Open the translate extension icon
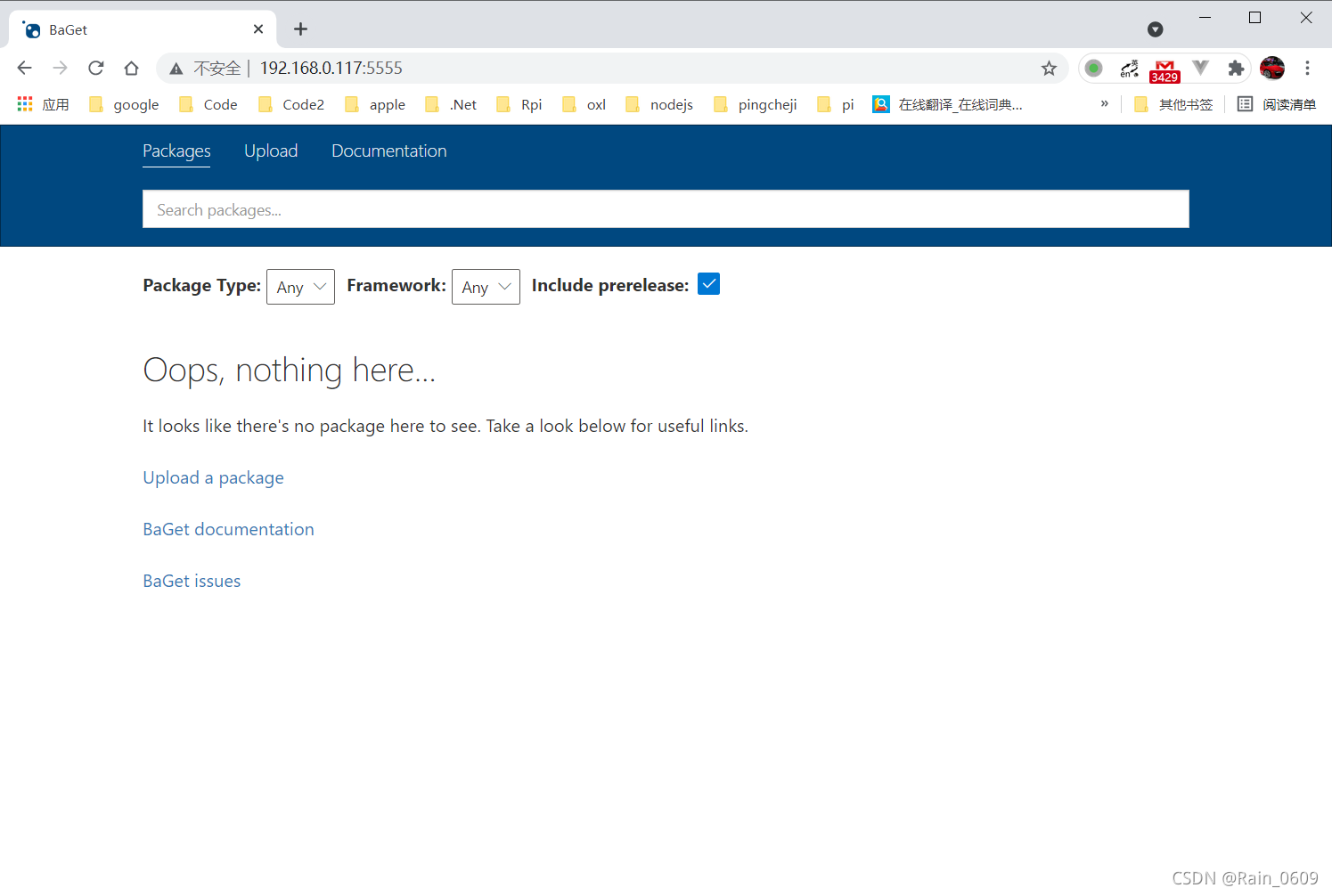Viewport: 1332px width, 896px height. coord(1129,69)
